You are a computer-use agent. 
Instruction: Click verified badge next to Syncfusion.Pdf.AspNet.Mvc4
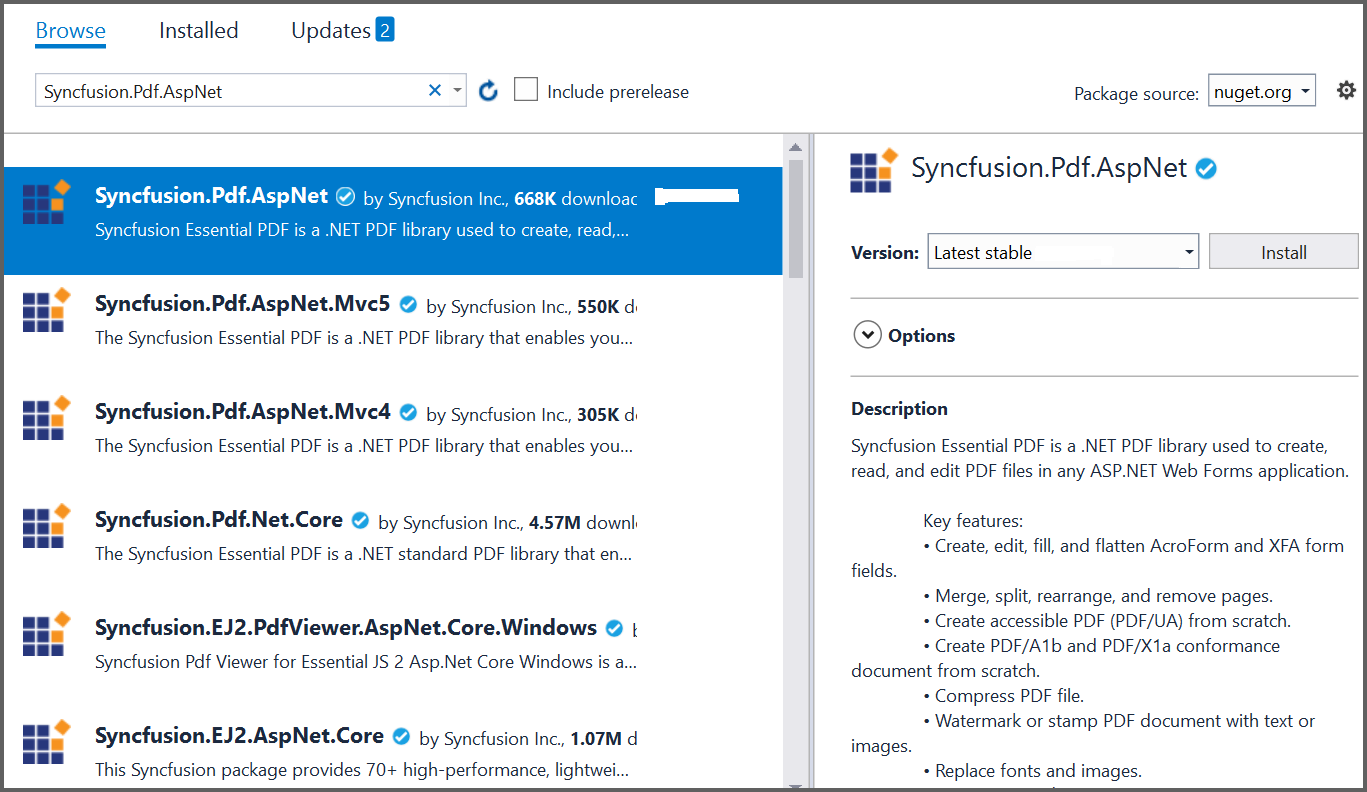[408, 412]
